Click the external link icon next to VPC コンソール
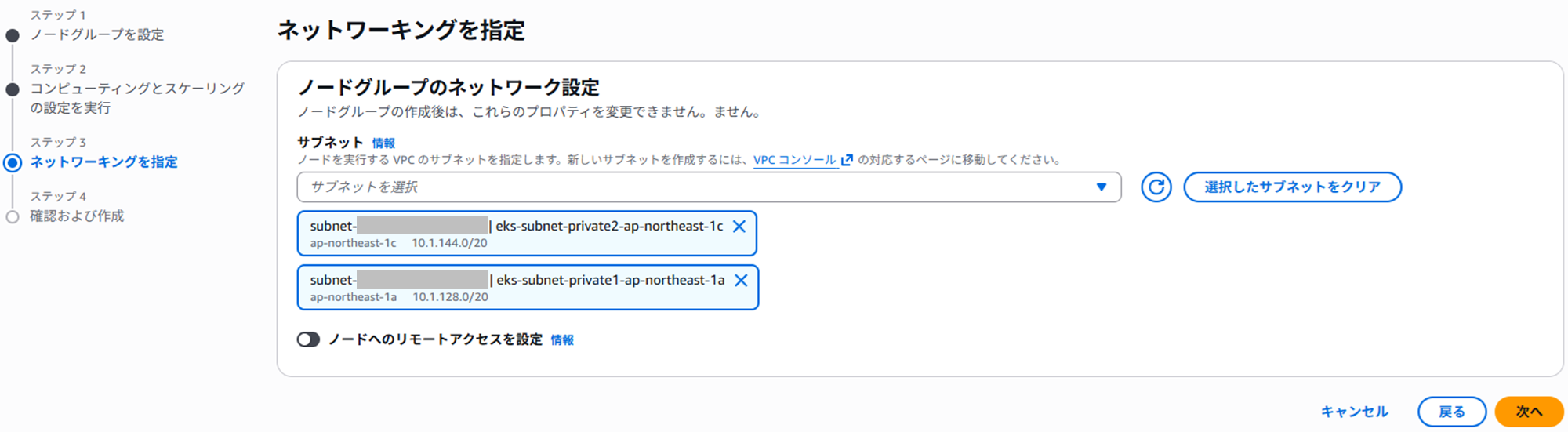Viewport: 1568px width, 432px height. 847,160
